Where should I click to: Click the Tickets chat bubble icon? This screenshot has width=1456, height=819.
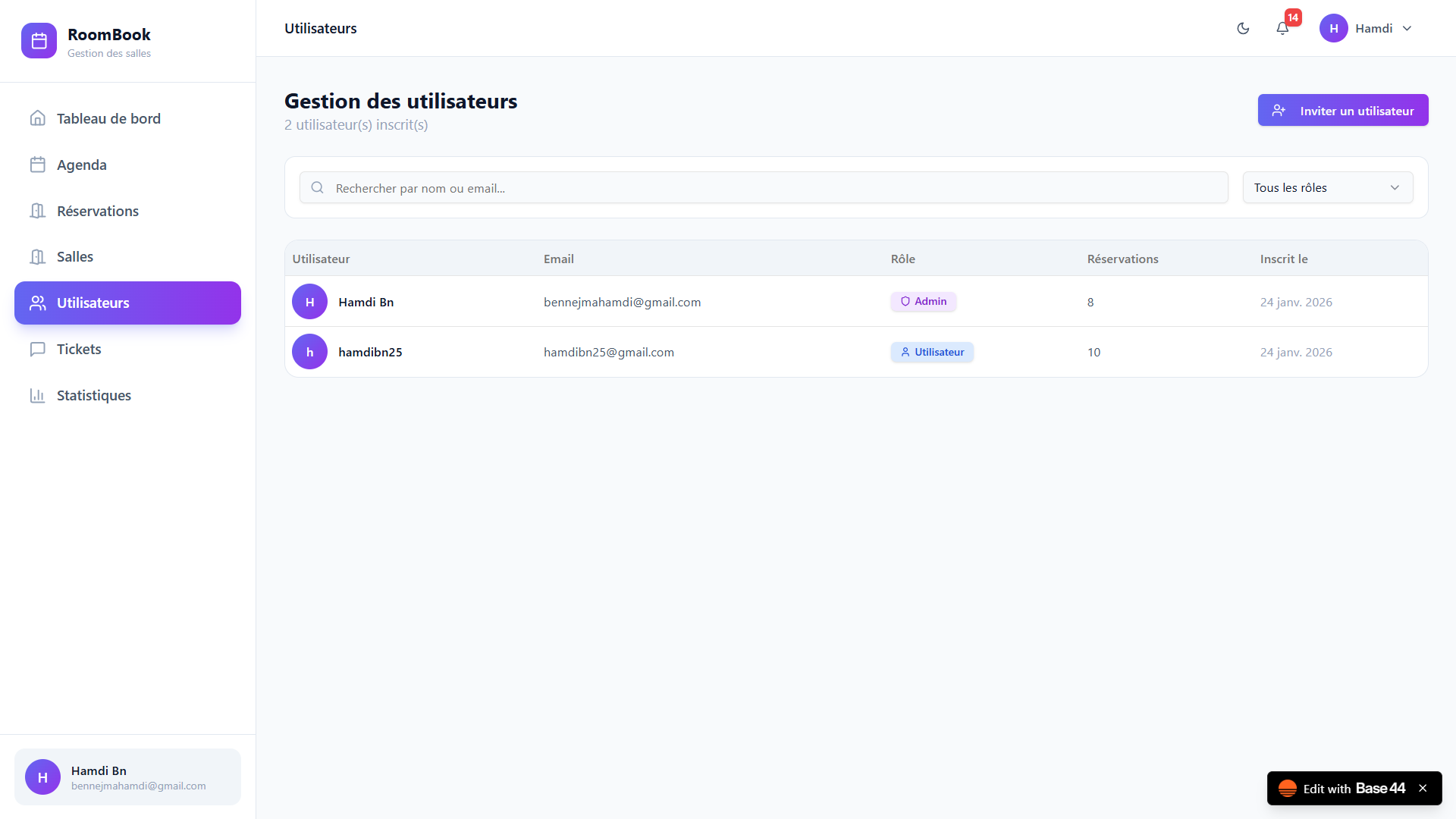(38, 349)
